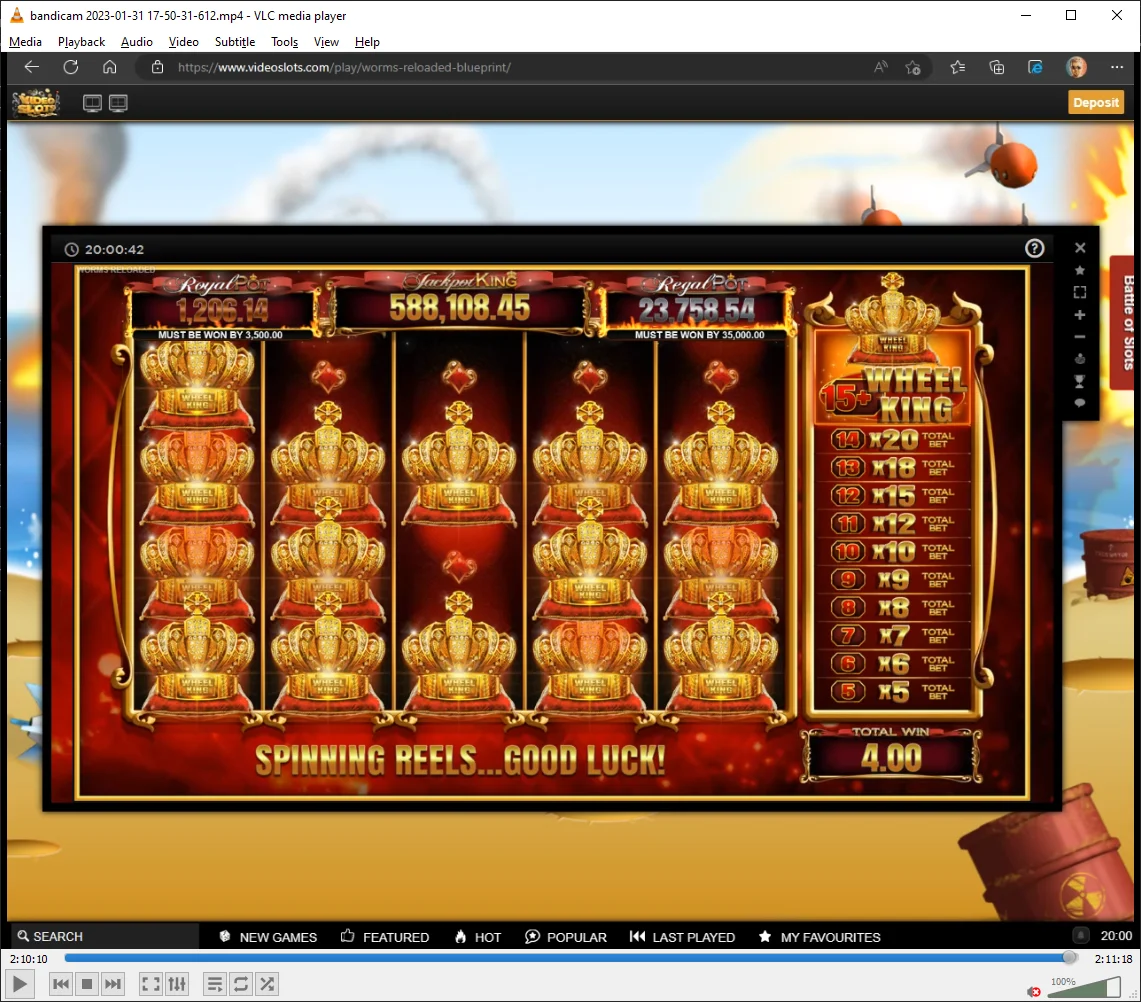This screenshot has width=1141, height=1002.
Task: Open the Video menu
Action: (x=183, y=42)
